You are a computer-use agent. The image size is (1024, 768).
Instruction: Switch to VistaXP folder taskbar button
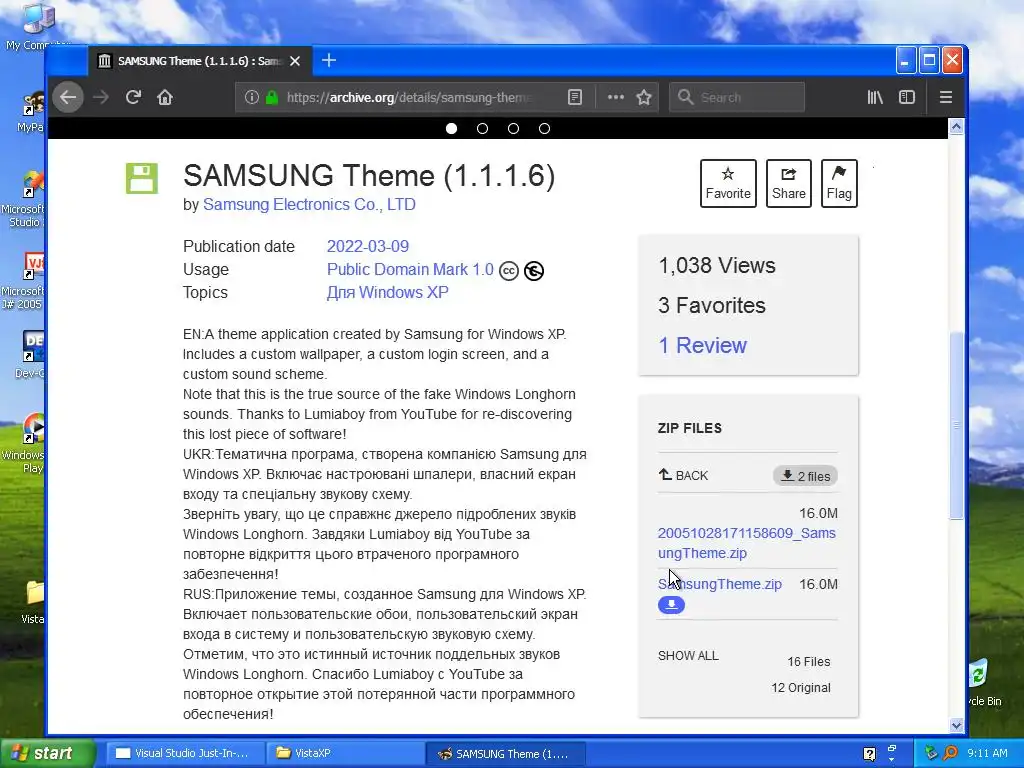344,754
